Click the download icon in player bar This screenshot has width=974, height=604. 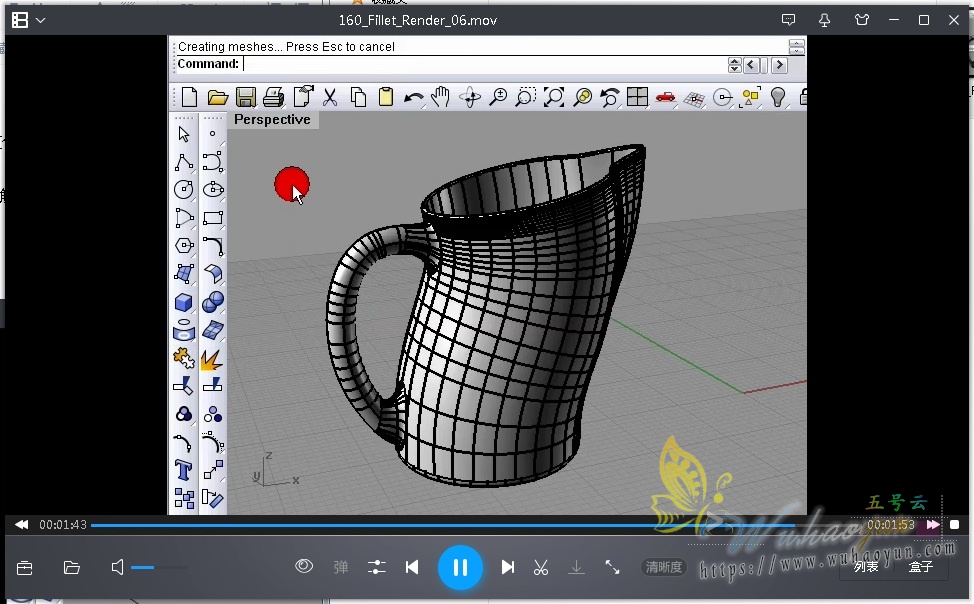[x=576, y=567]
